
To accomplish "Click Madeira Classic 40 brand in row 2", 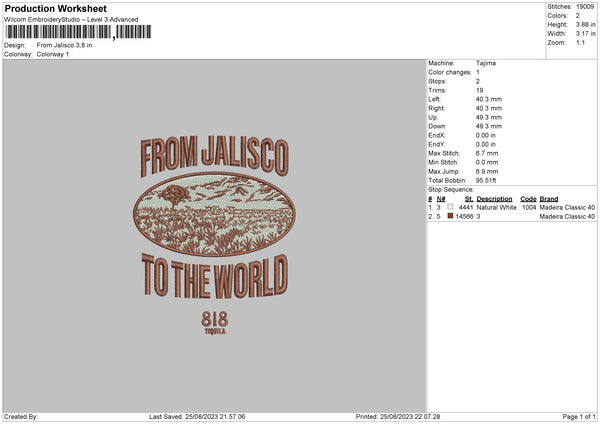I will 567,217.
